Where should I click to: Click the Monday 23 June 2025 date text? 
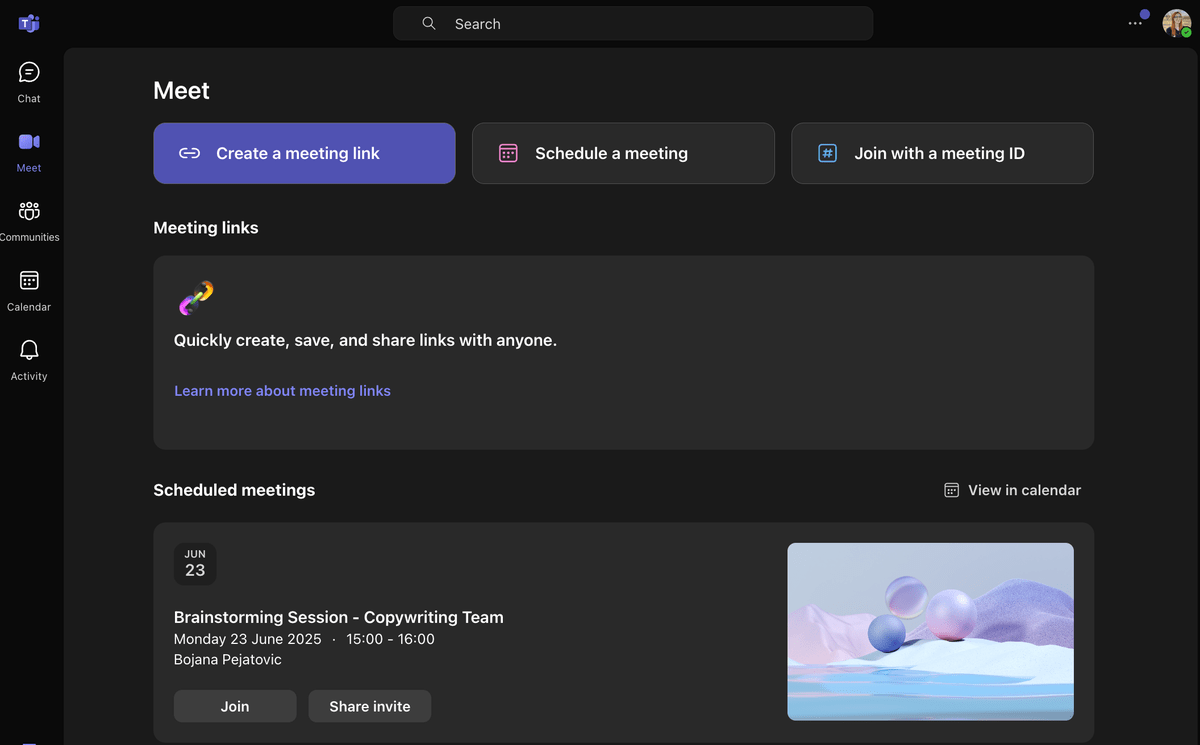coord(248,639)
